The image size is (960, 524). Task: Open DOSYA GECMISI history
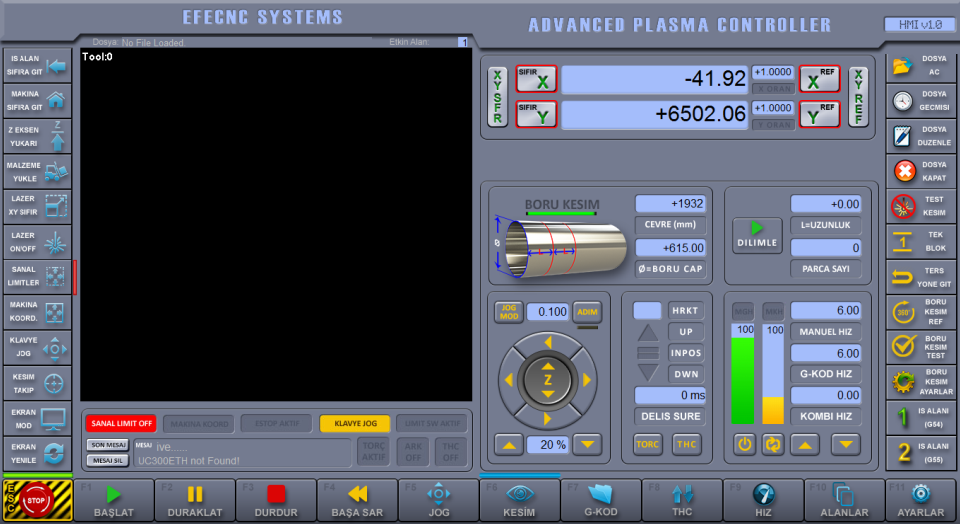(921, 101)
